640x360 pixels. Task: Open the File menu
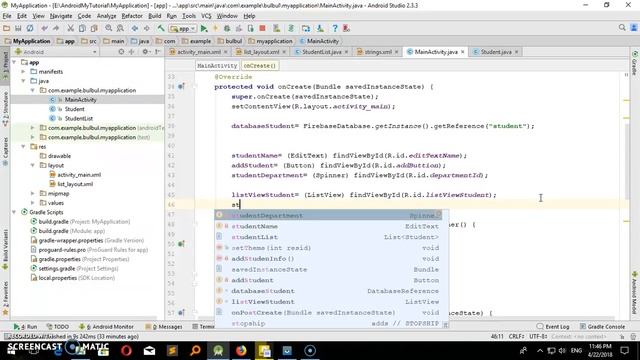(x=7, y=16)
